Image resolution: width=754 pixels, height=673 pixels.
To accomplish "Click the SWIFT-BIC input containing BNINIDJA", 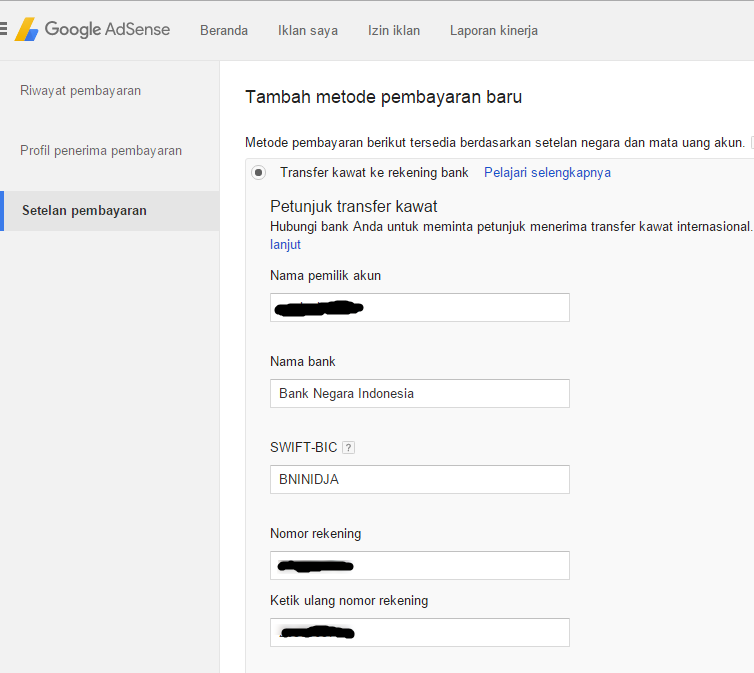I will click(420, 479).
